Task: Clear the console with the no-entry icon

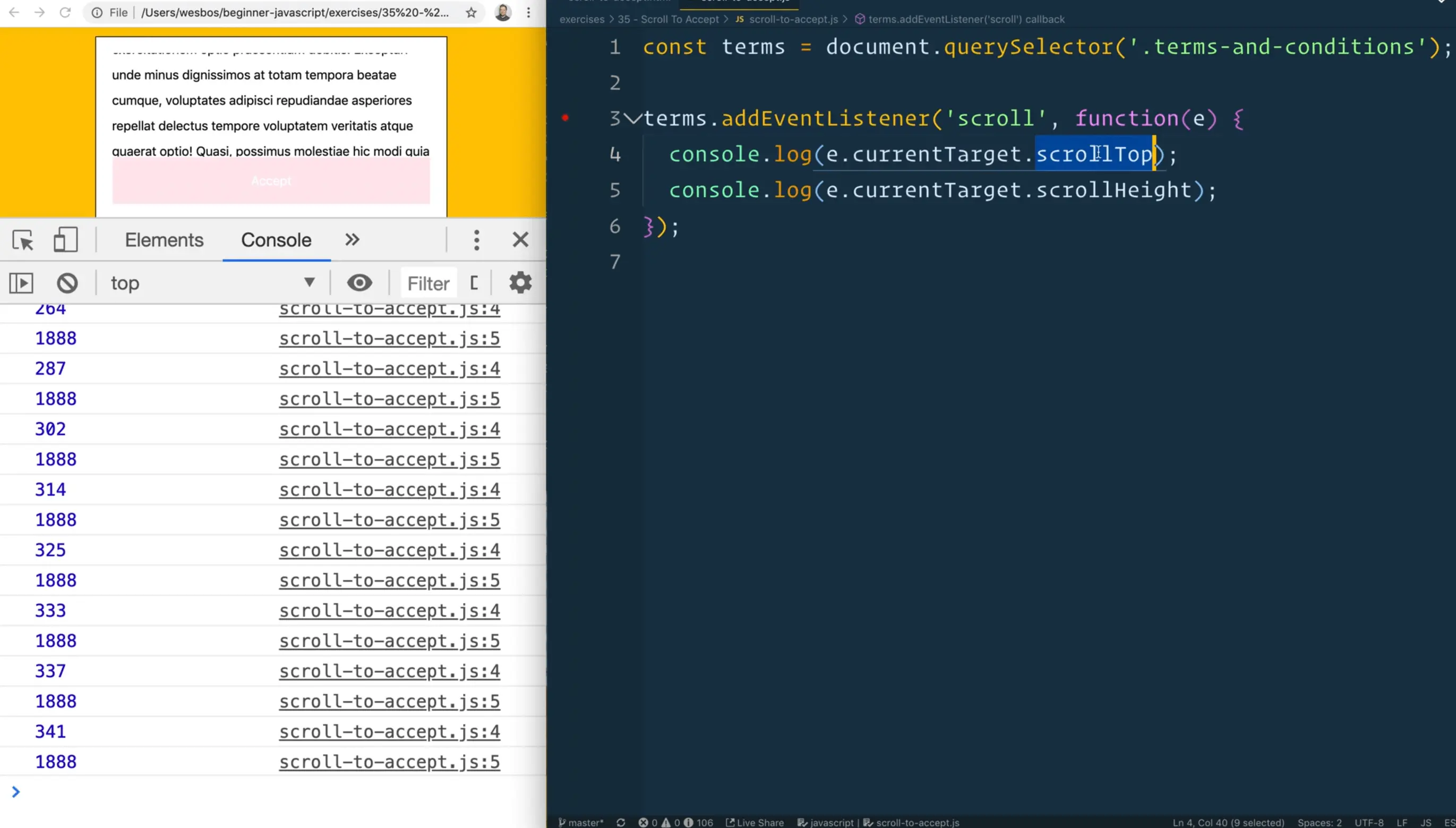Action: tap(67, 282)
